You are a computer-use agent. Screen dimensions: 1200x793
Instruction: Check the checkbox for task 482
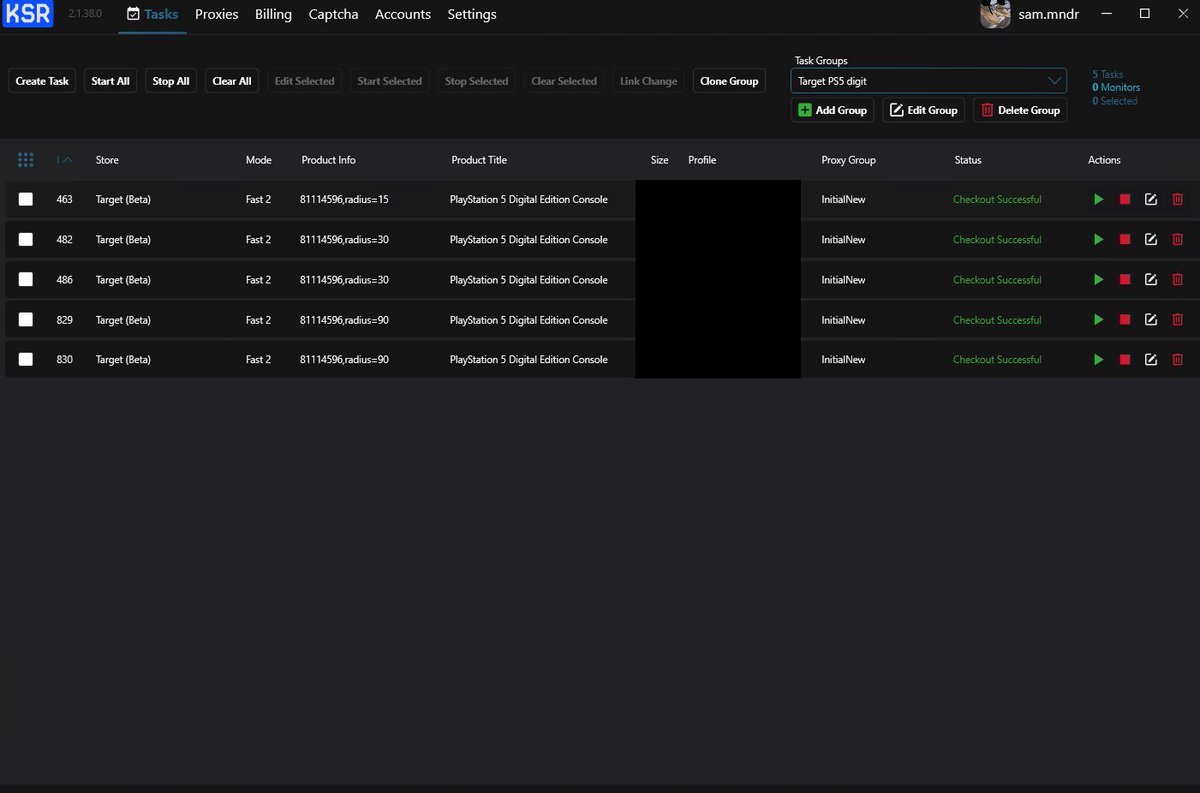pos(26,240)
